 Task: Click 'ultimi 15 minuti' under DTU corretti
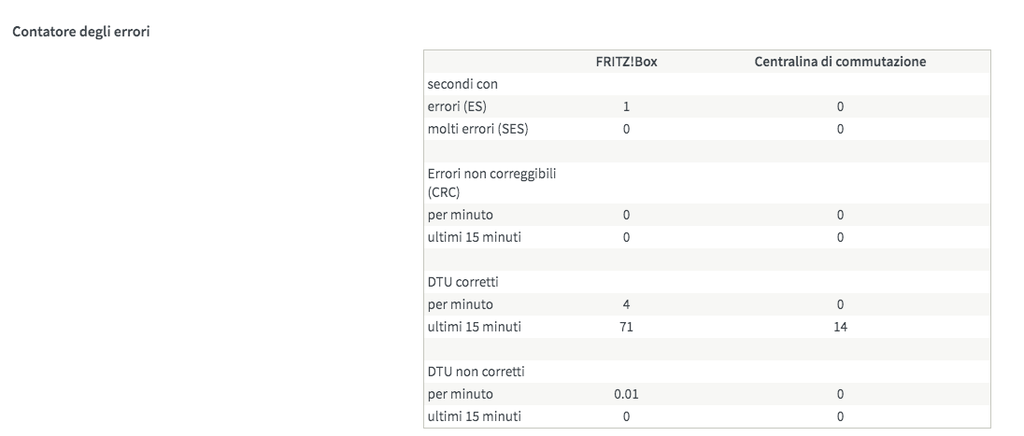(474, 327)
